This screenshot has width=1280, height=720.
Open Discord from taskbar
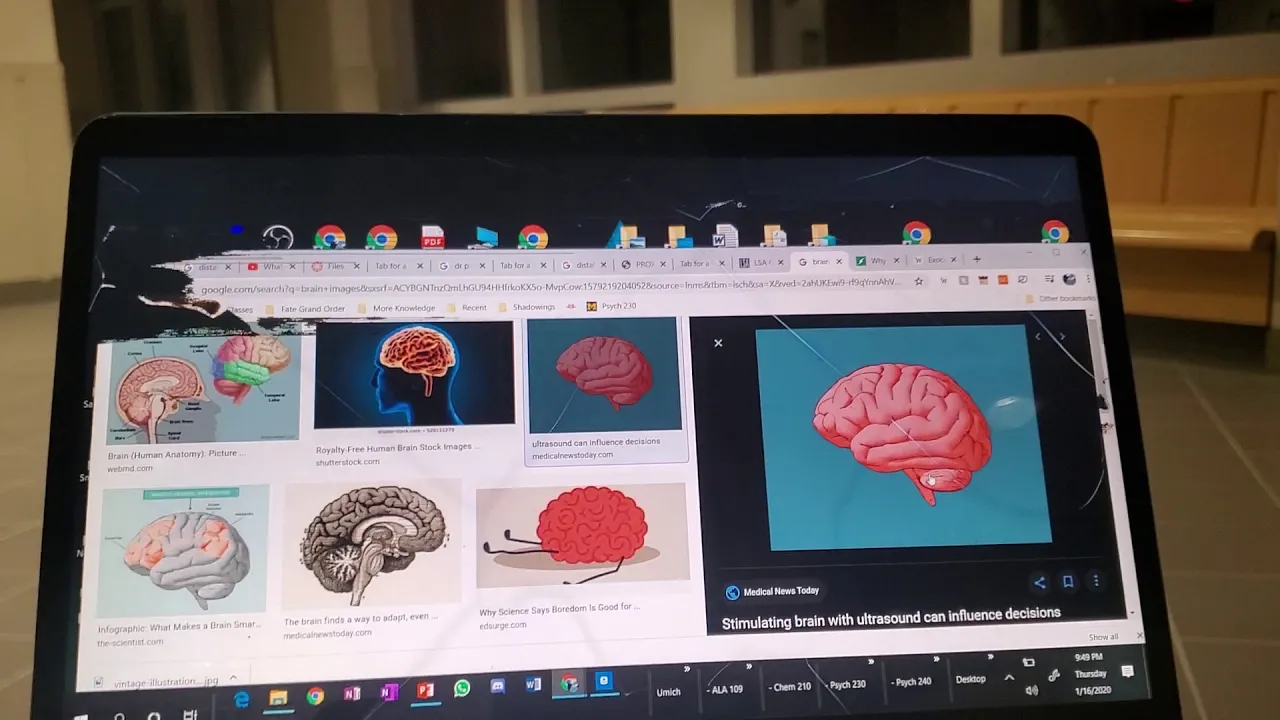pyautogui.click(x=498, y=687)
